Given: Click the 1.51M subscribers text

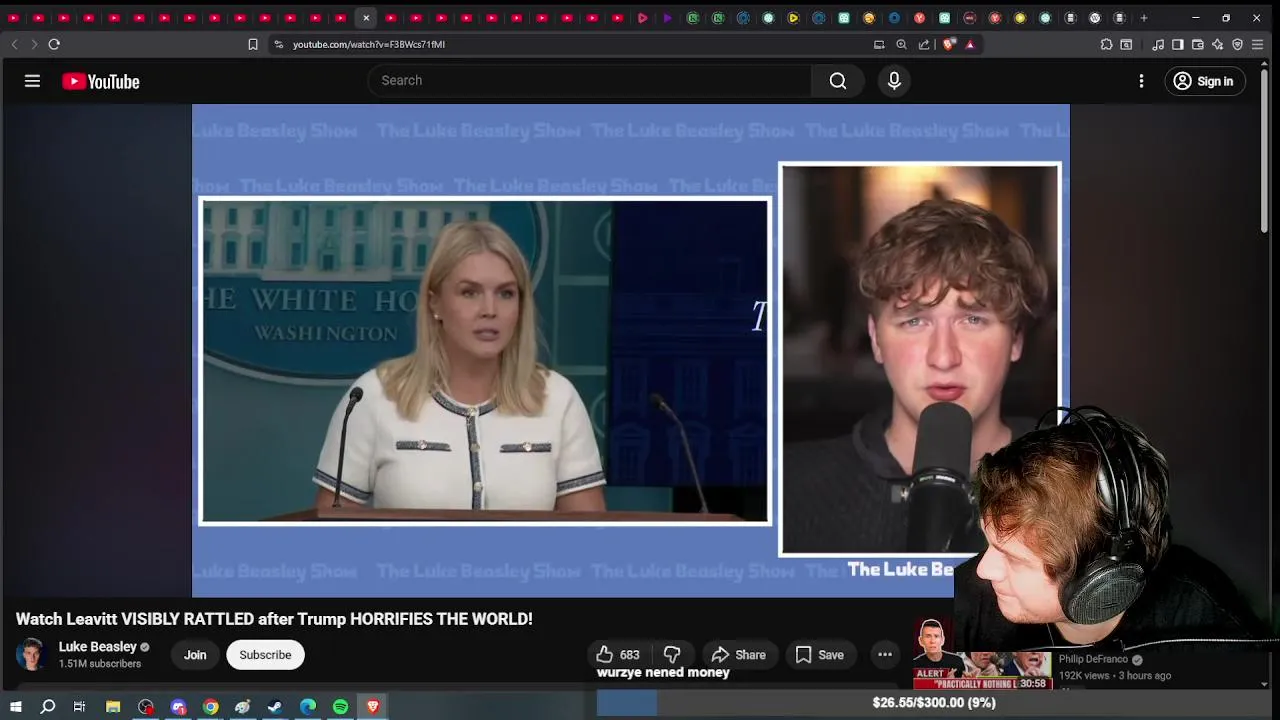Looking at the screenshot, I should pos(100,664).
